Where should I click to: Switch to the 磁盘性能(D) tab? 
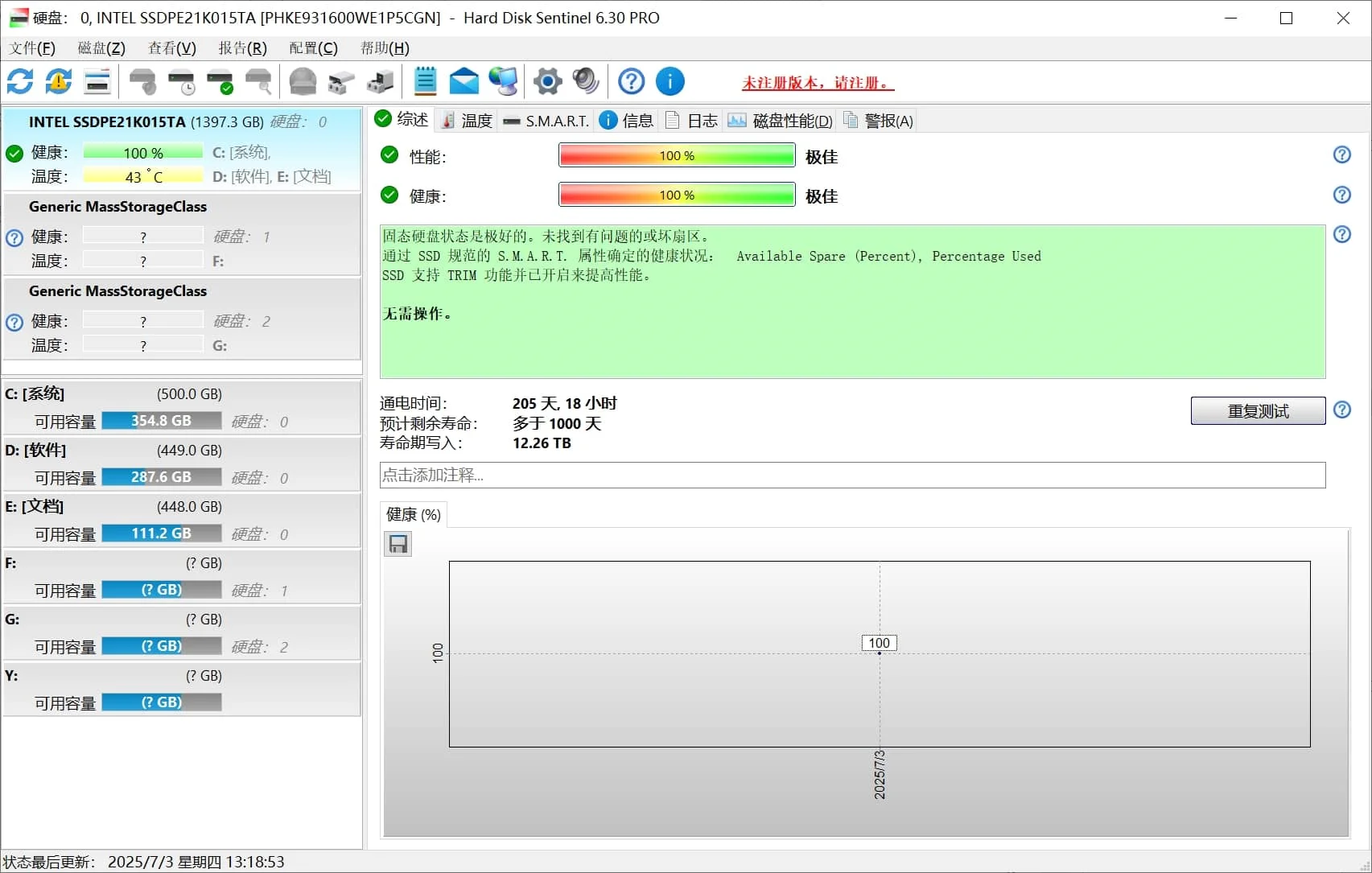780,121
